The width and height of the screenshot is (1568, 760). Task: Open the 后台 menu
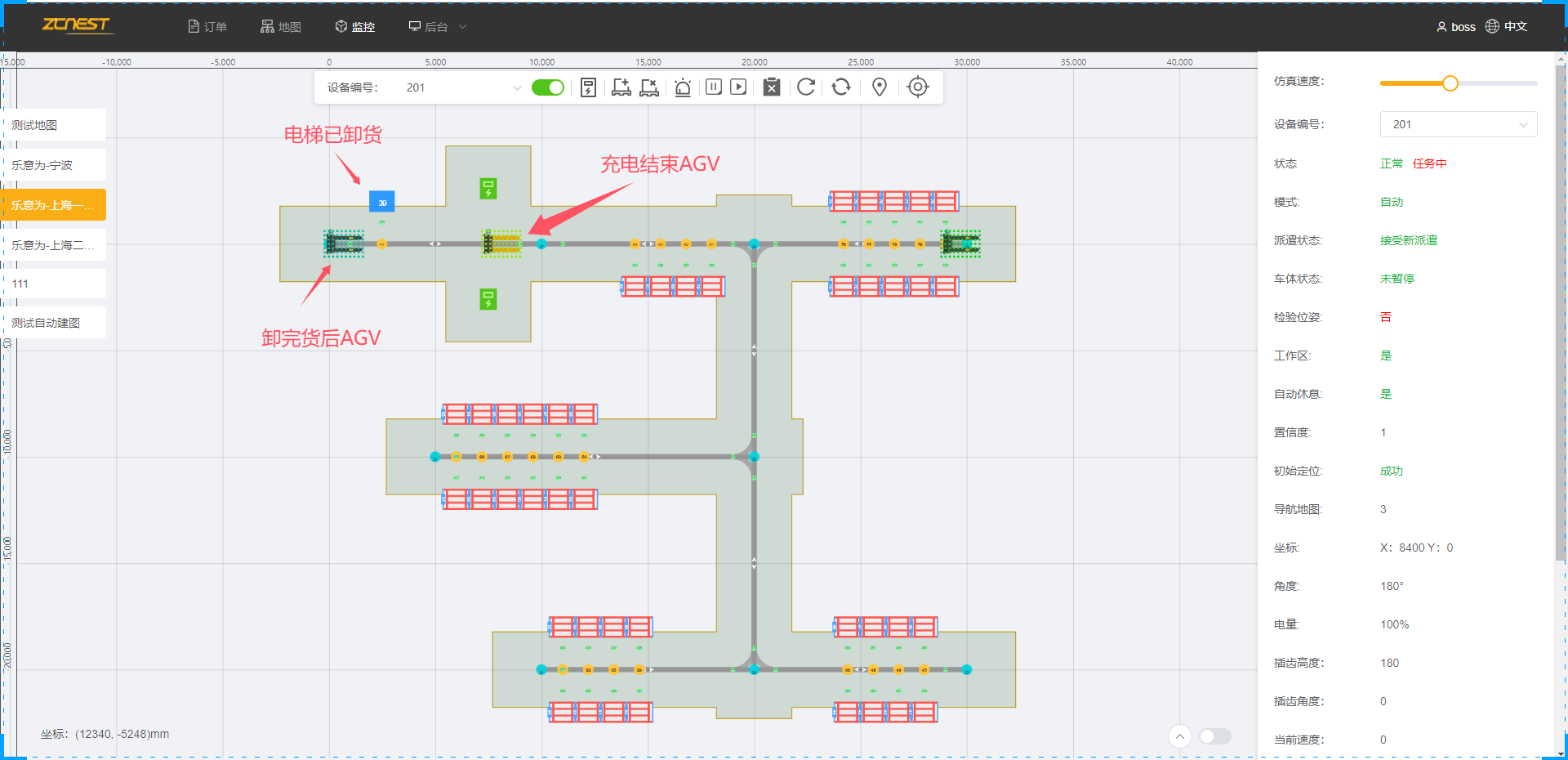(437, 27)
